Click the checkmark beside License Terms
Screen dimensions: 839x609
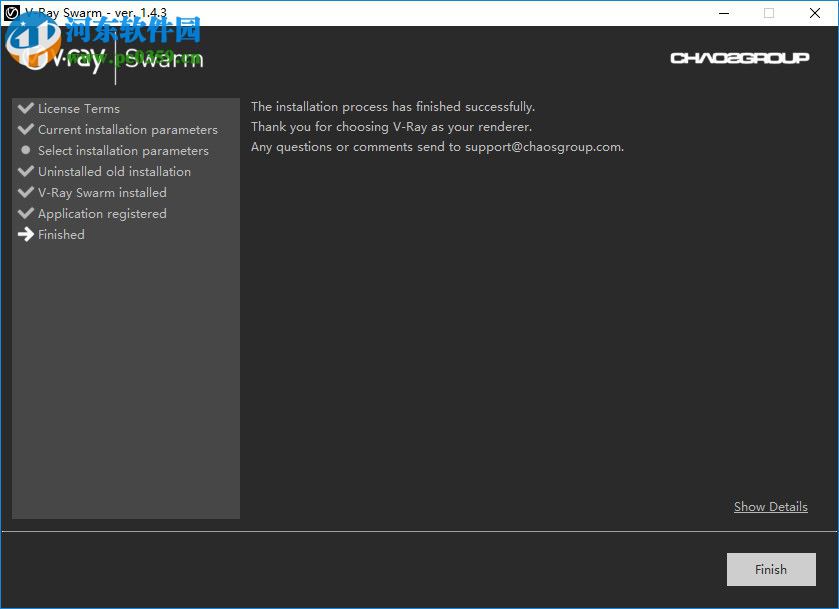[x=24, y=108]
